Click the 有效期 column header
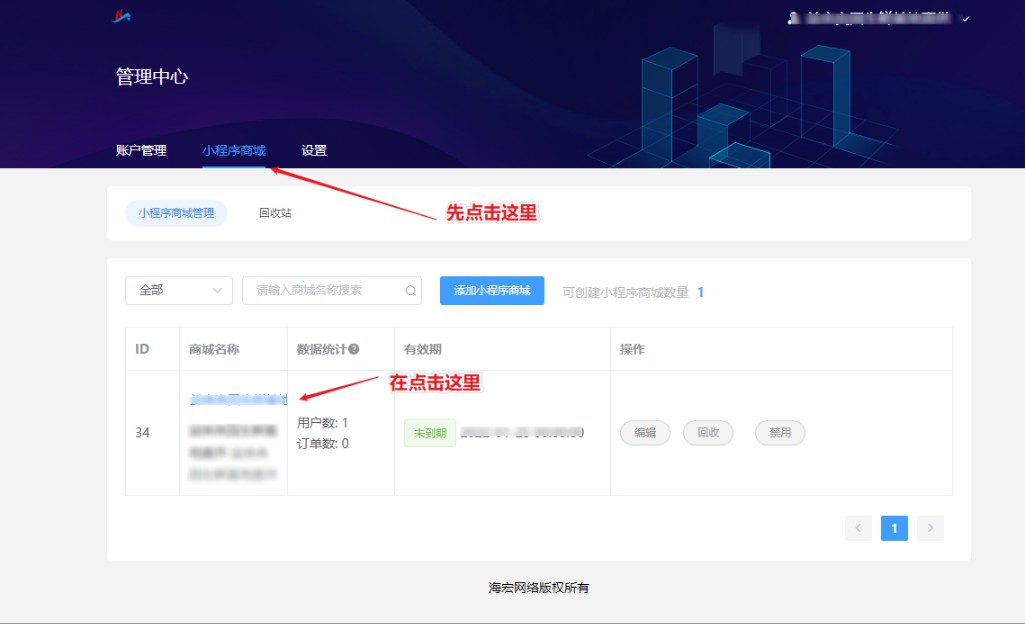 click(x=423, y=349)
